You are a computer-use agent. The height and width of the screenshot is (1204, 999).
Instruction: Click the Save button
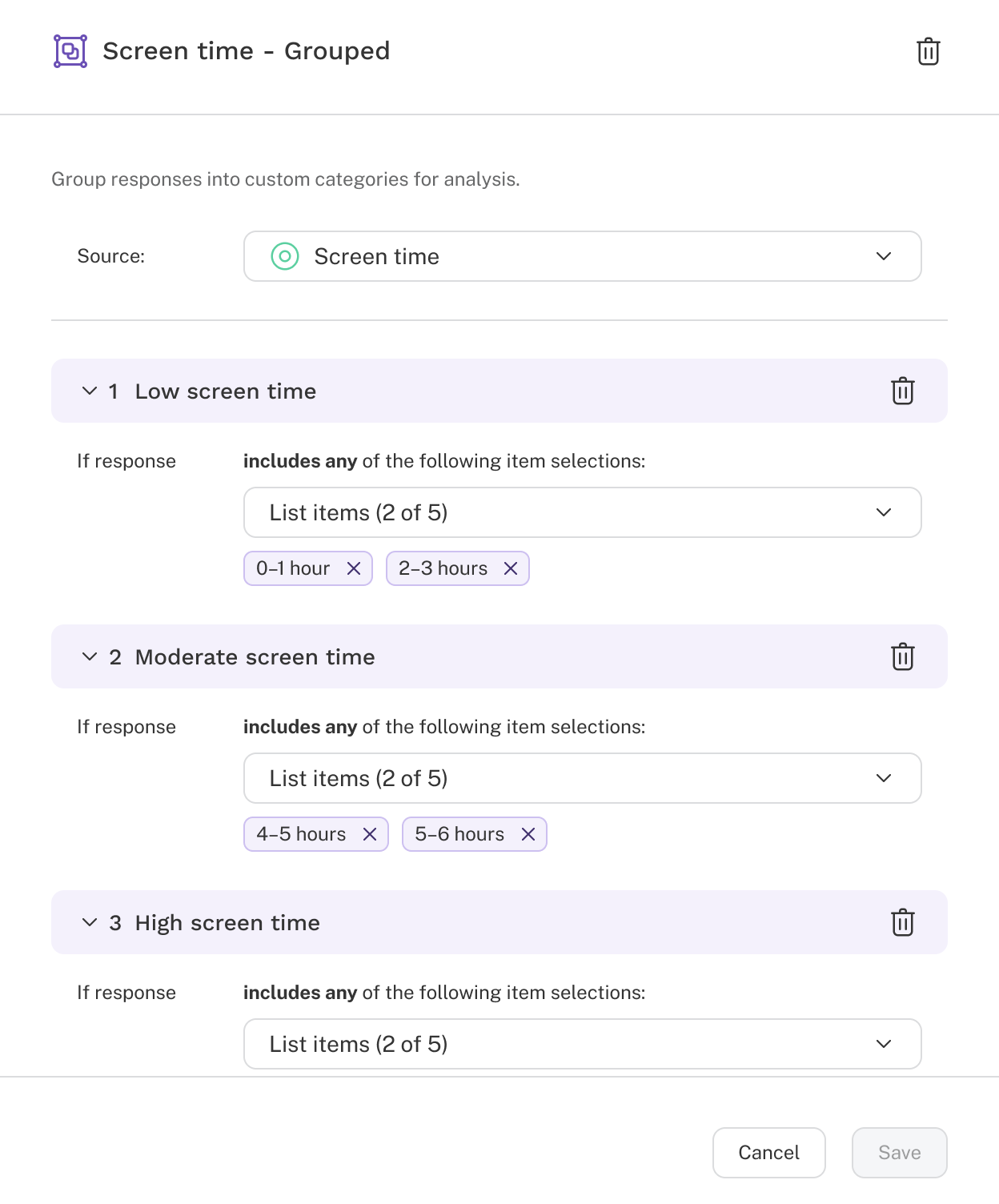[x=900, y=1153]
